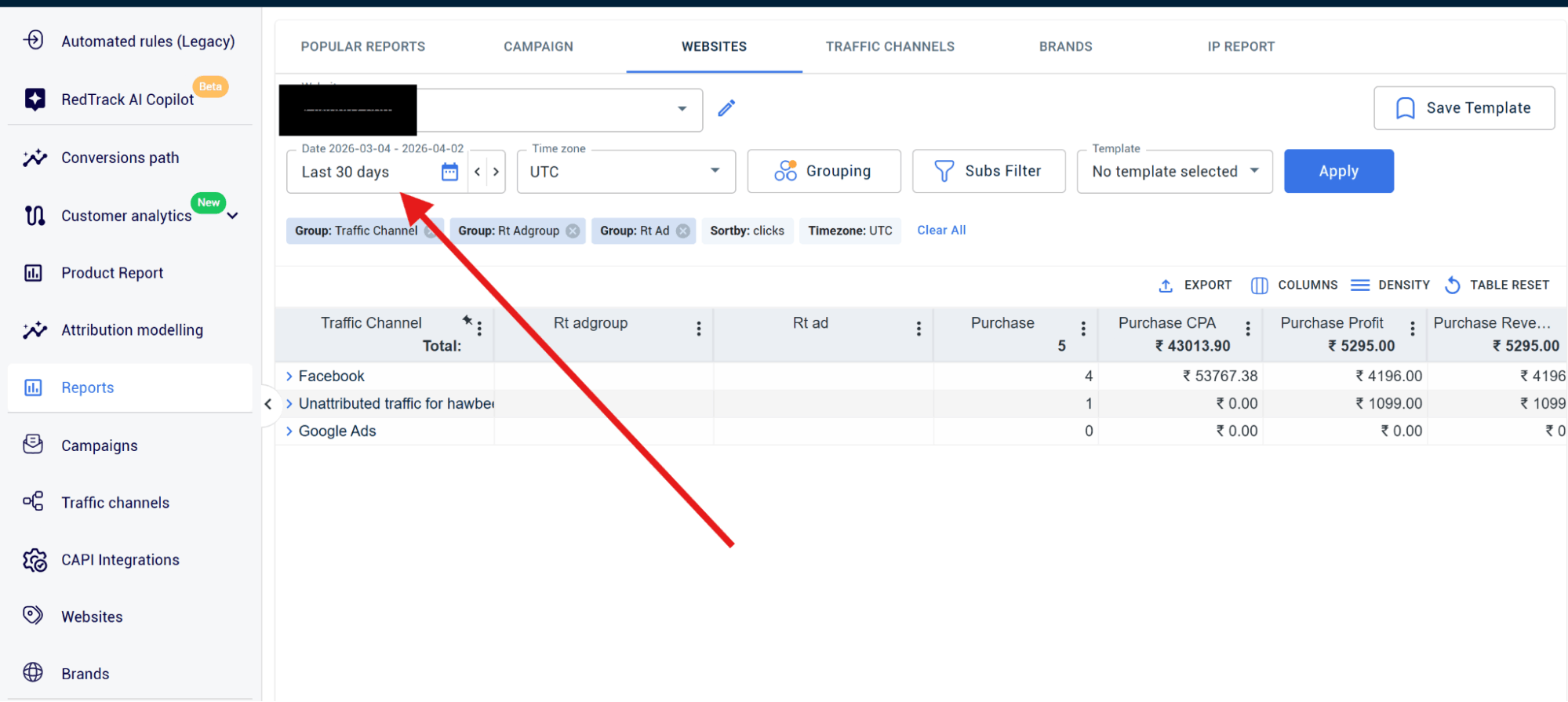Open Purchase CPA column menu
1568x702 pixels.
click(1248, 329)
